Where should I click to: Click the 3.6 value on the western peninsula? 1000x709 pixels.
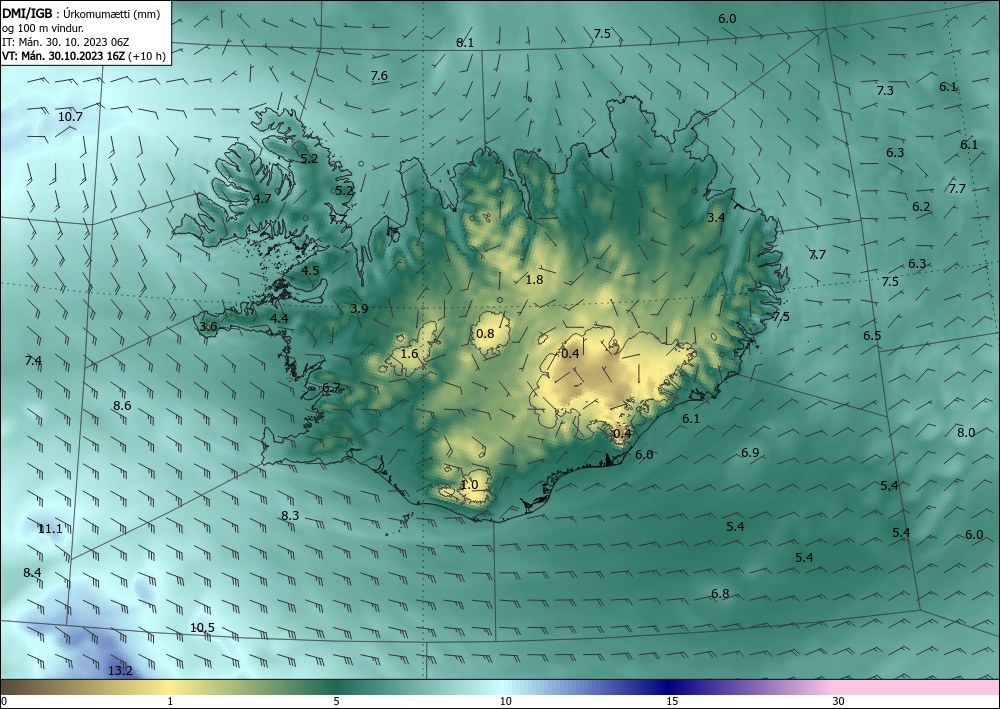209,326
